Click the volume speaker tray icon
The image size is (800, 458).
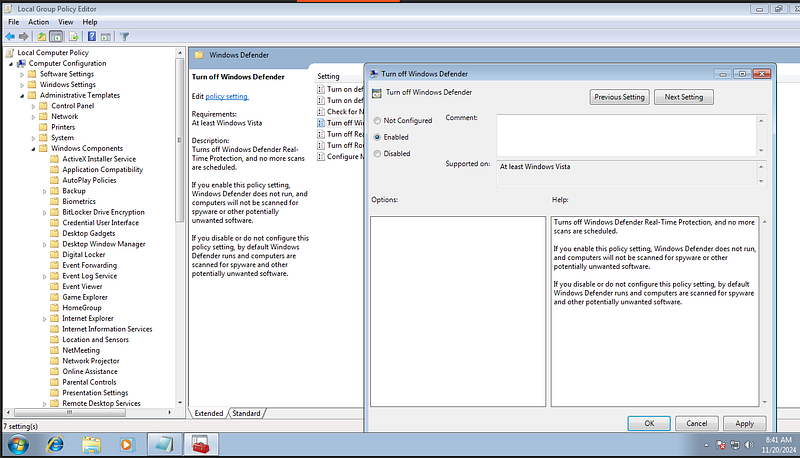point(749,445)
